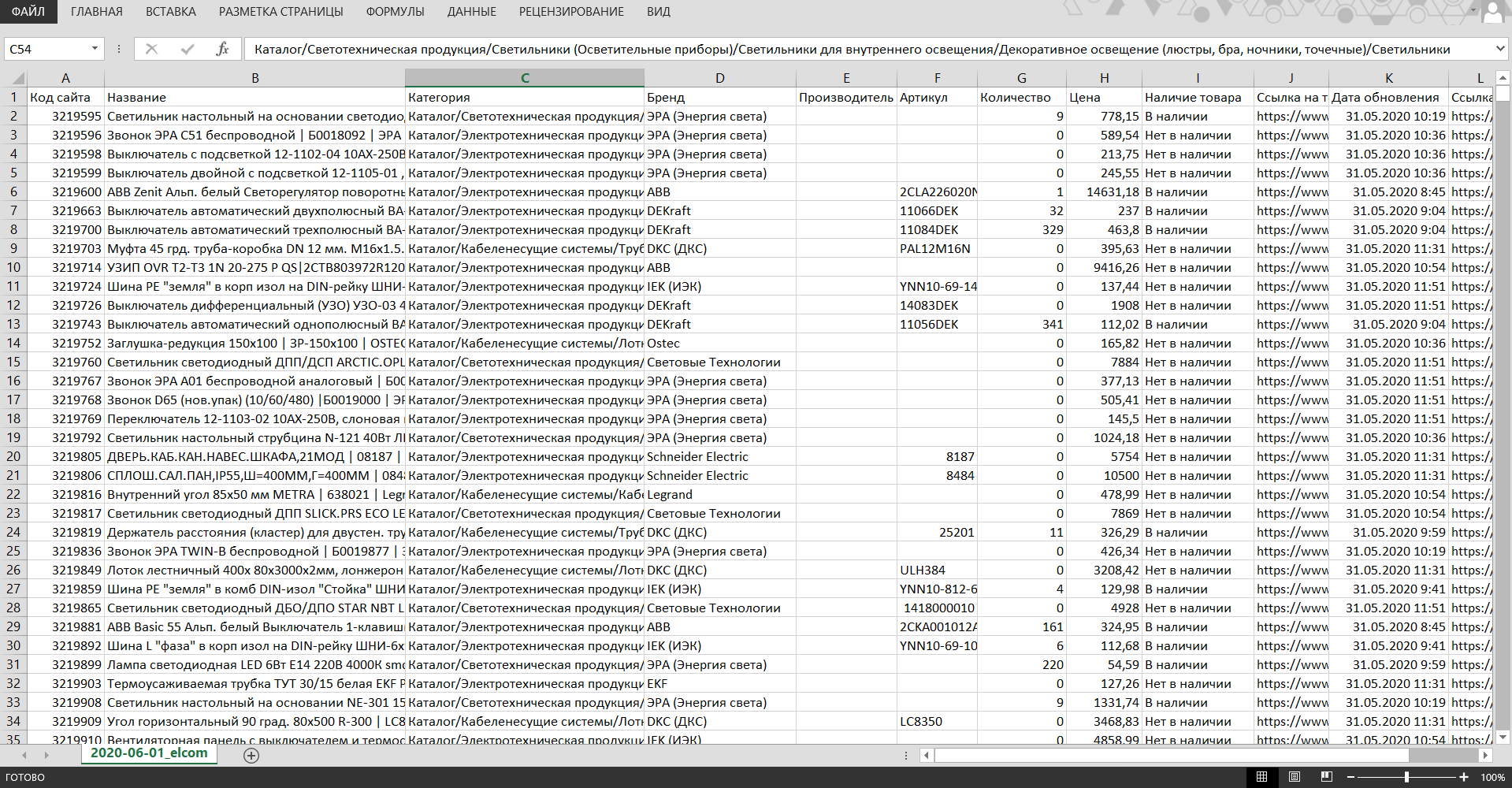This screenshot has width=1512, height=788.
Task: Open the user account icon
Action: [x=1493, y=12]
